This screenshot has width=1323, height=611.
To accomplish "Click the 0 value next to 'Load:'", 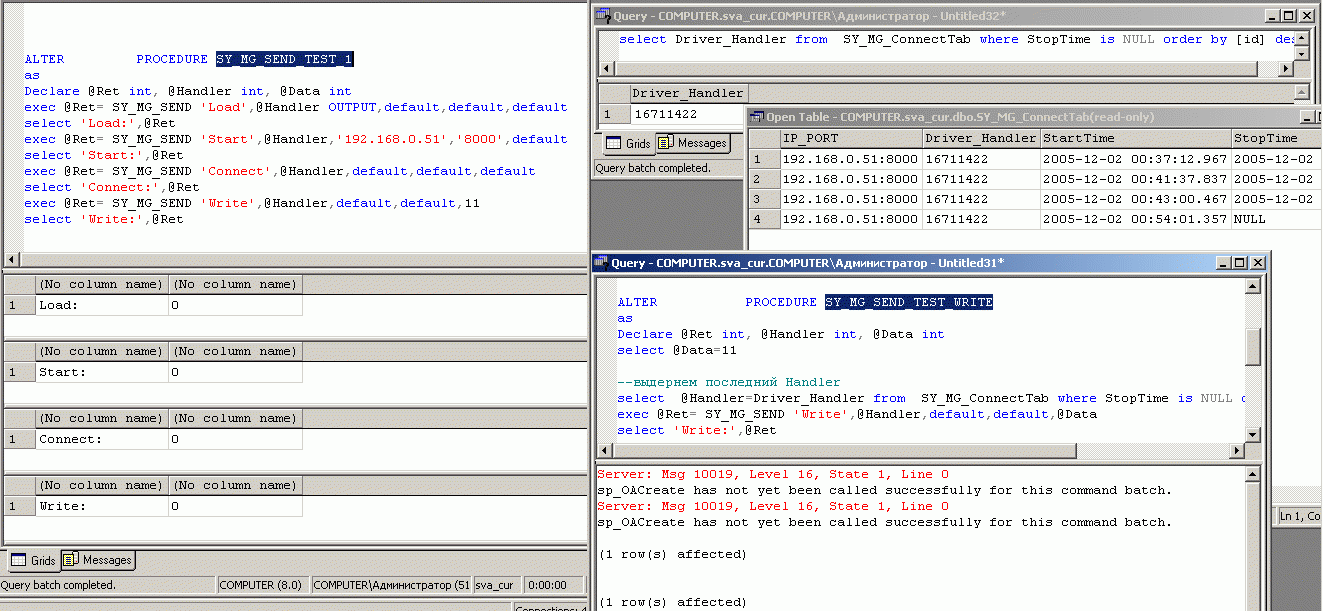I will coord(235,305).
